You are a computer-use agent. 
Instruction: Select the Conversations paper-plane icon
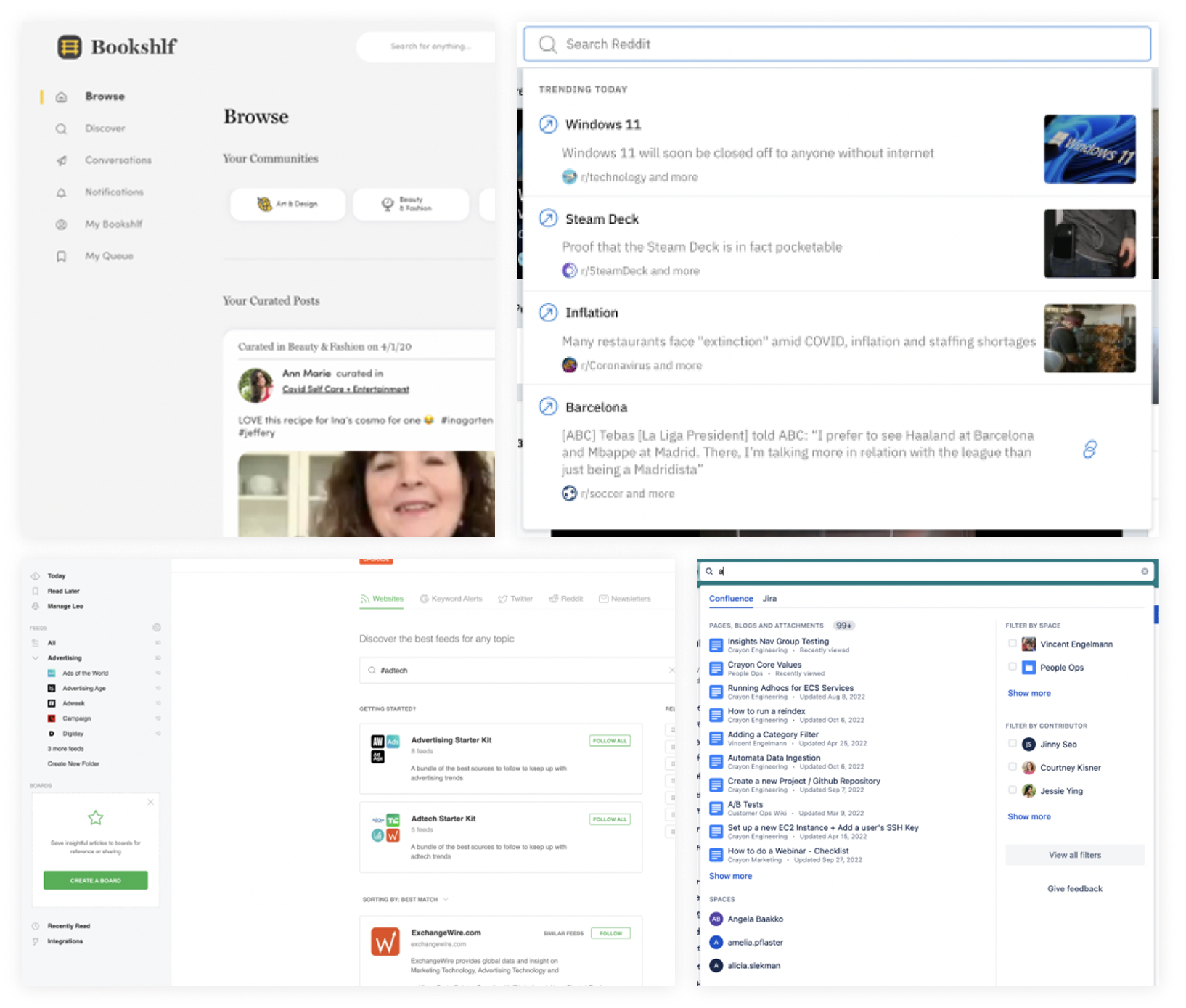pos(61,160)
